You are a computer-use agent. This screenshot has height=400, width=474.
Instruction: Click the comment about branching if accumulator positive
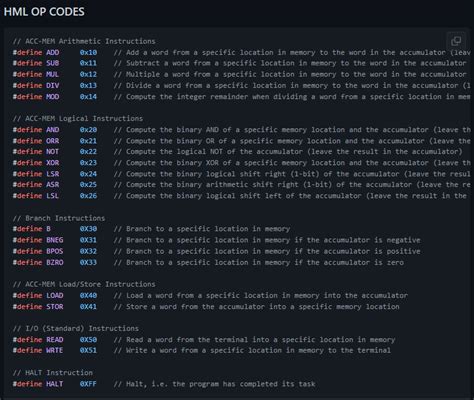267,251
